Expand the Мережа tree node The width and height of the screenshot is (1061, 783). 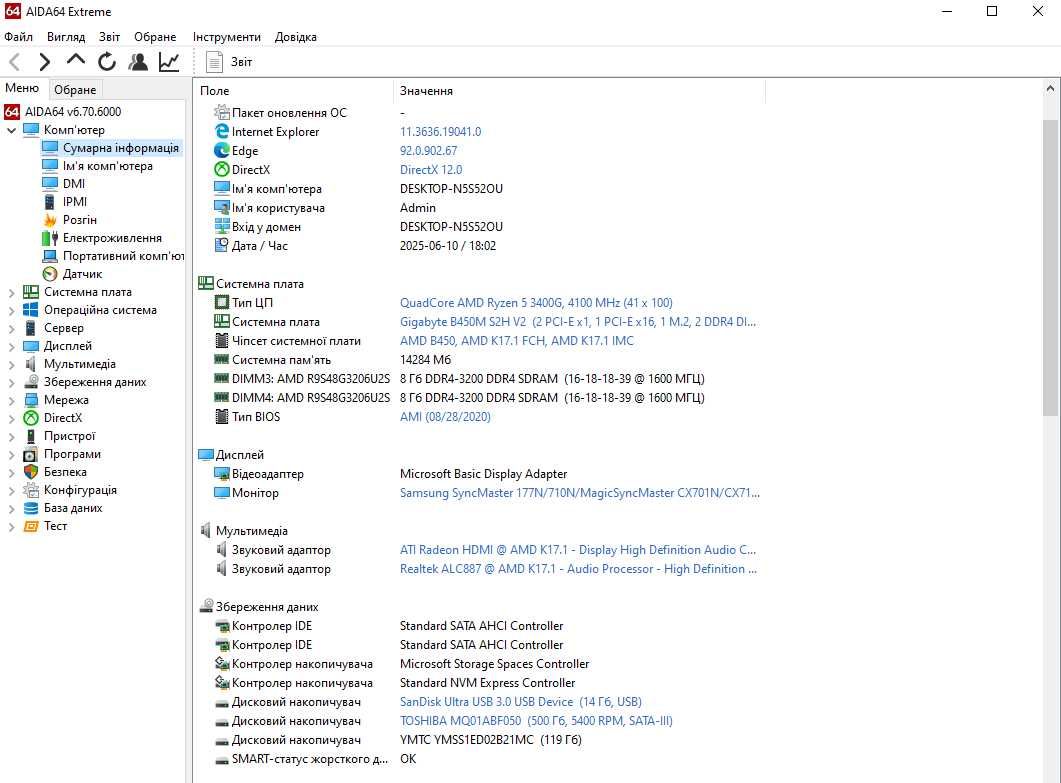(x=12, y=400)
